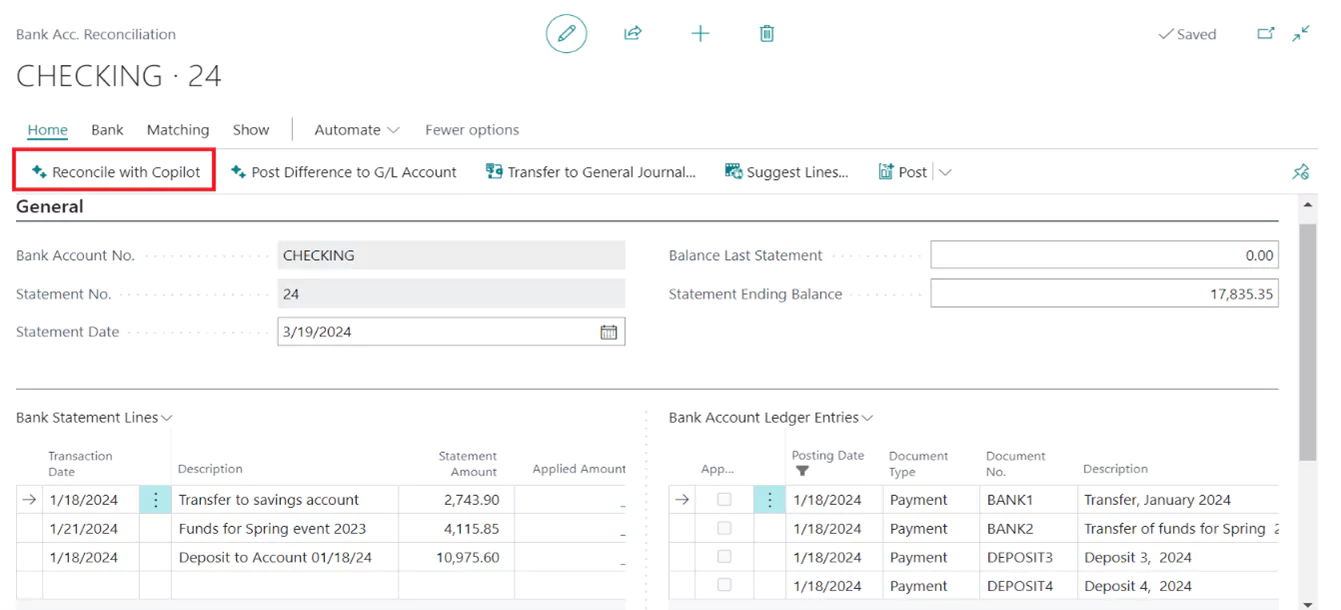Click the scrollbar up arrow
Image resolution: width=1341 pixels, height=610 pixels.
point(1307,205)
